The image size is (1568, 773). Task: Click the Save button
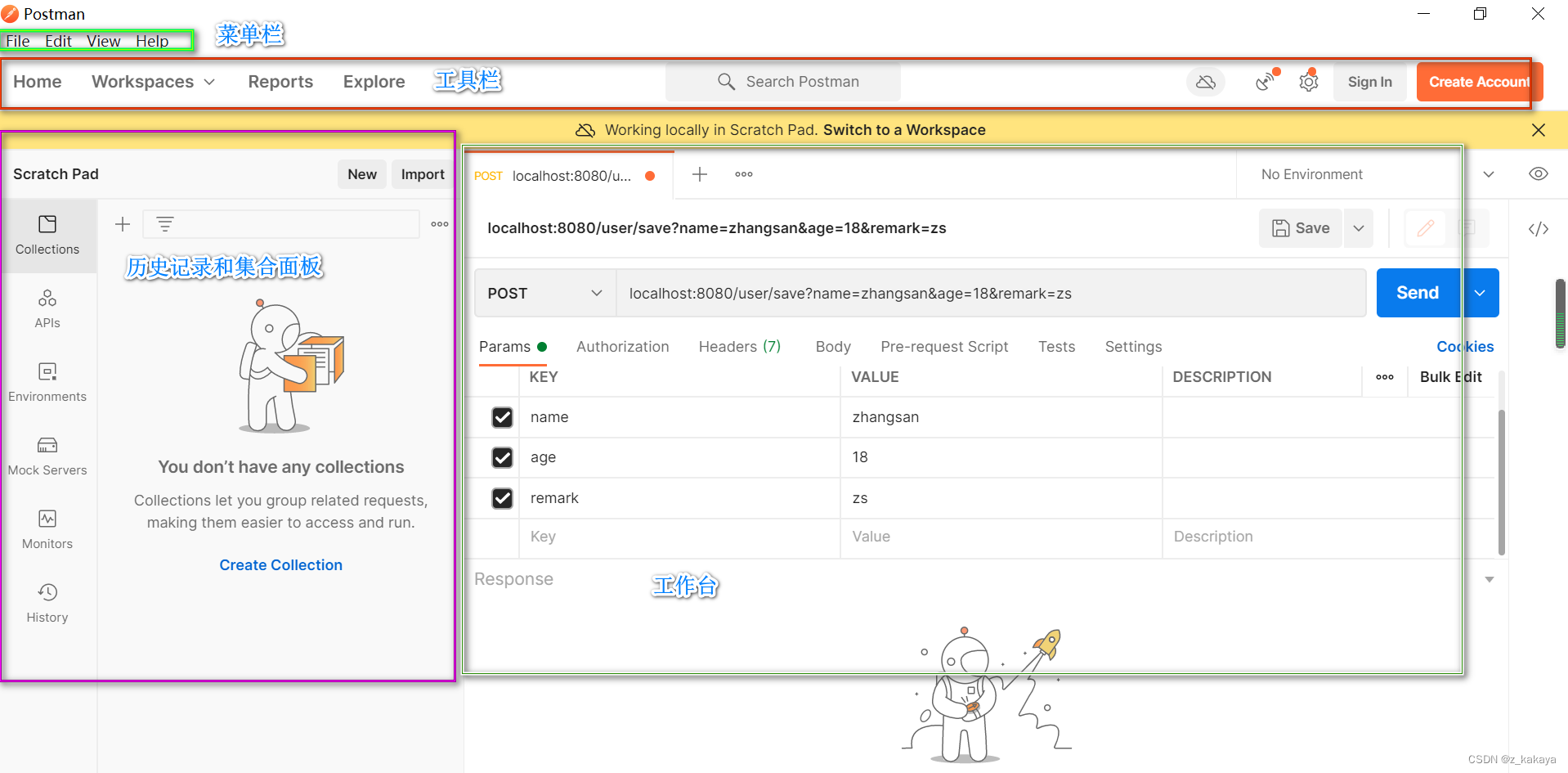pos(1301,228)
